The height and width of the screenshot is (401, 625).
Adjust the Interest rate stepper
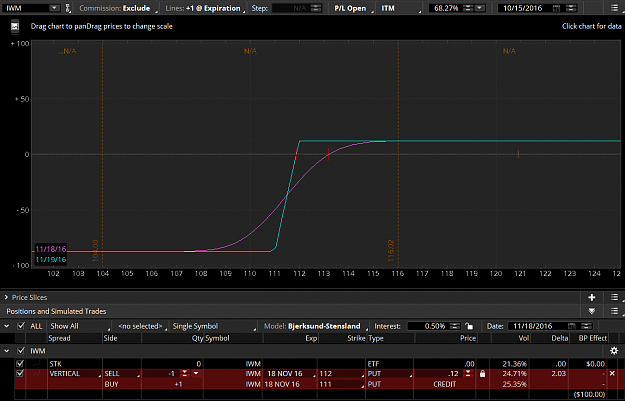tap(455, 326)
